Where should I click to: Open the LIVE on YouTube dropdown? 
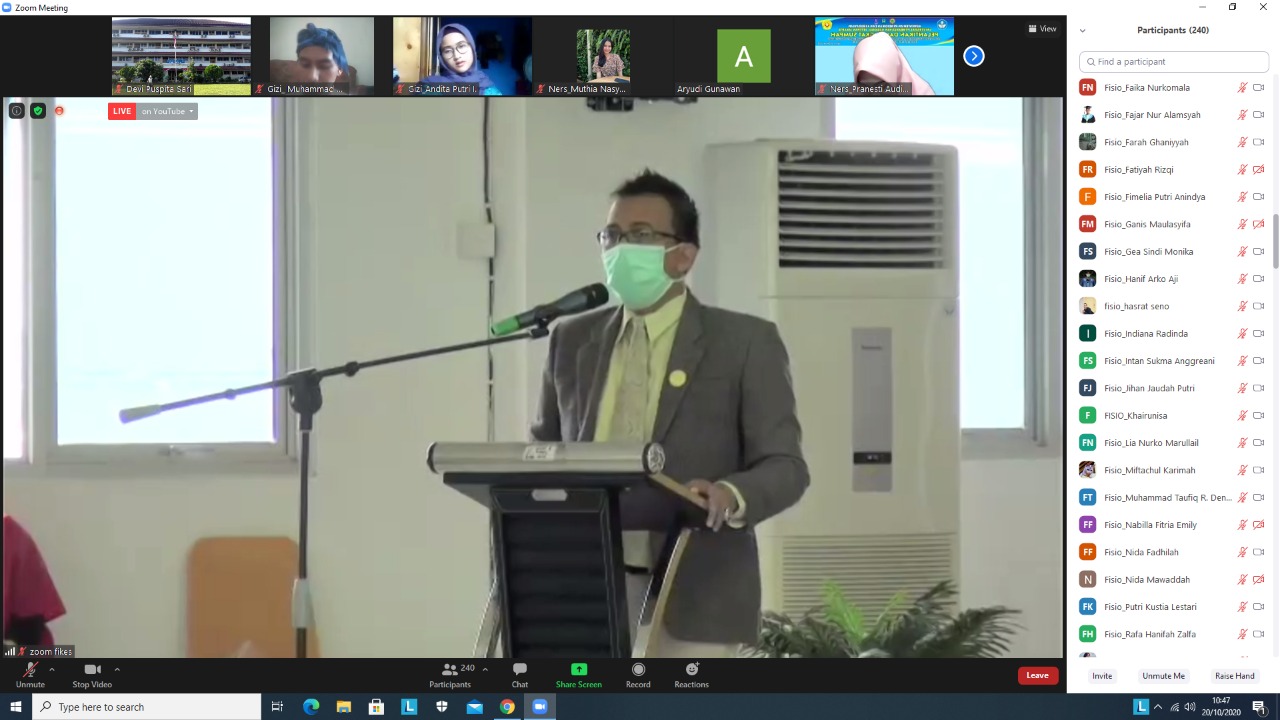point(167,111)
